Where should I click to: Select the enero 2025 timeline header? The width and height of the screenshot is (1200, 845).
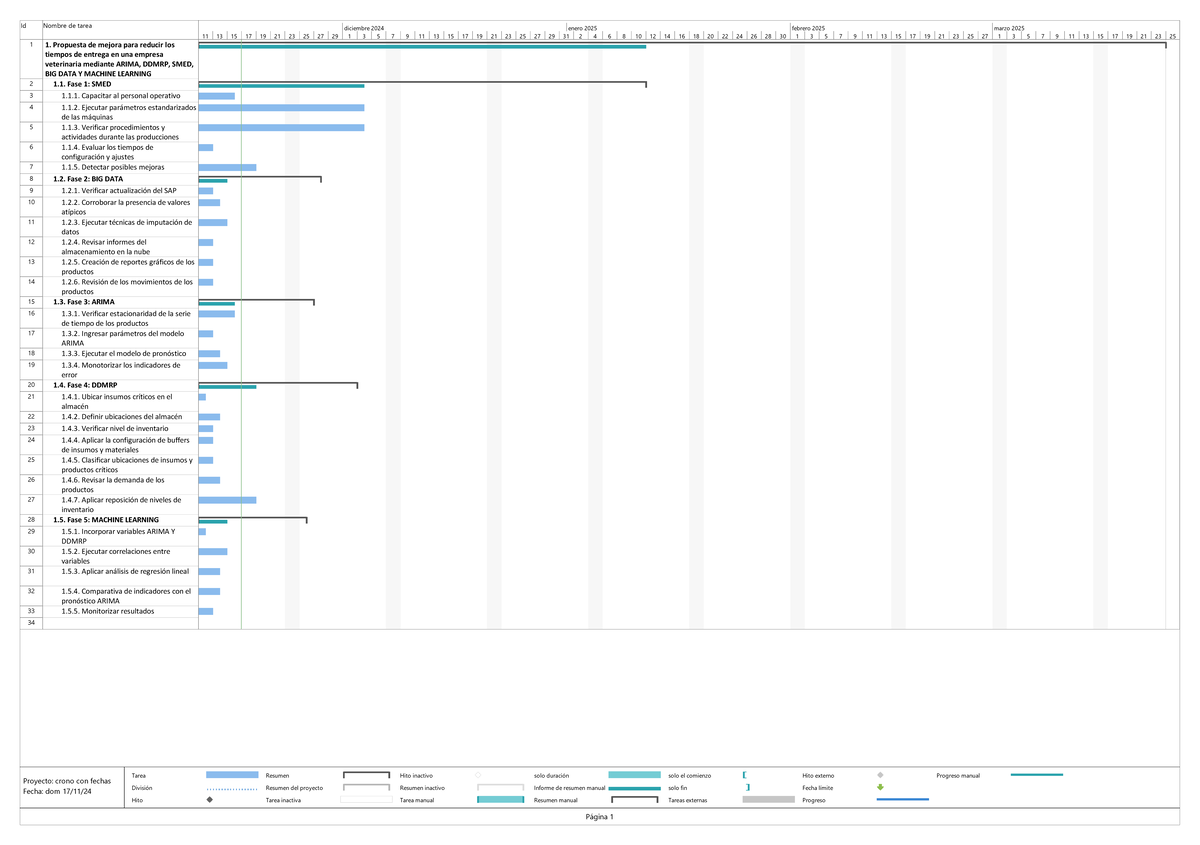(583, 28)
